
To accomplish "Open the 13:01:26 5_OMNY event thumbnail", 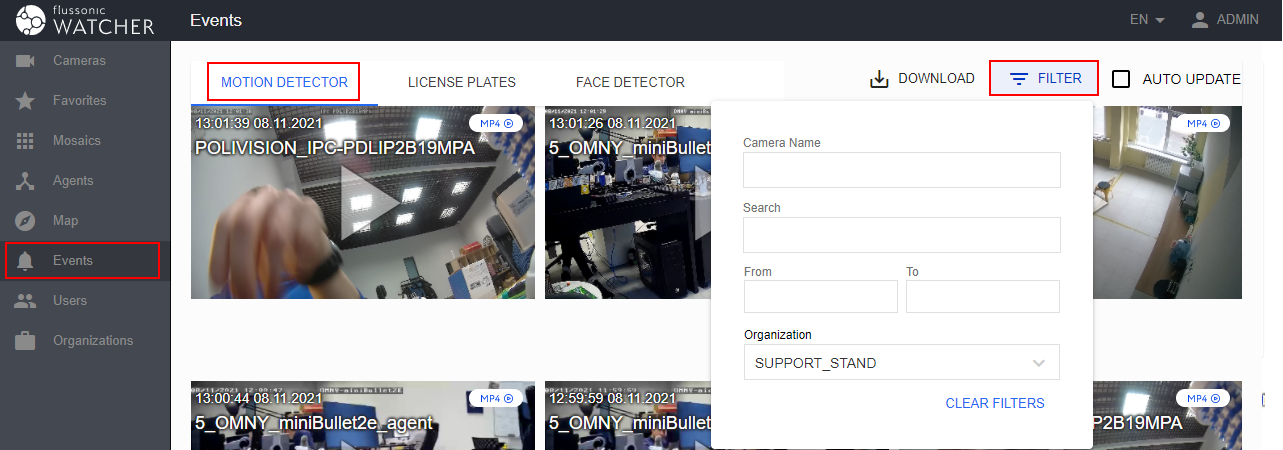I will (628, 202).
